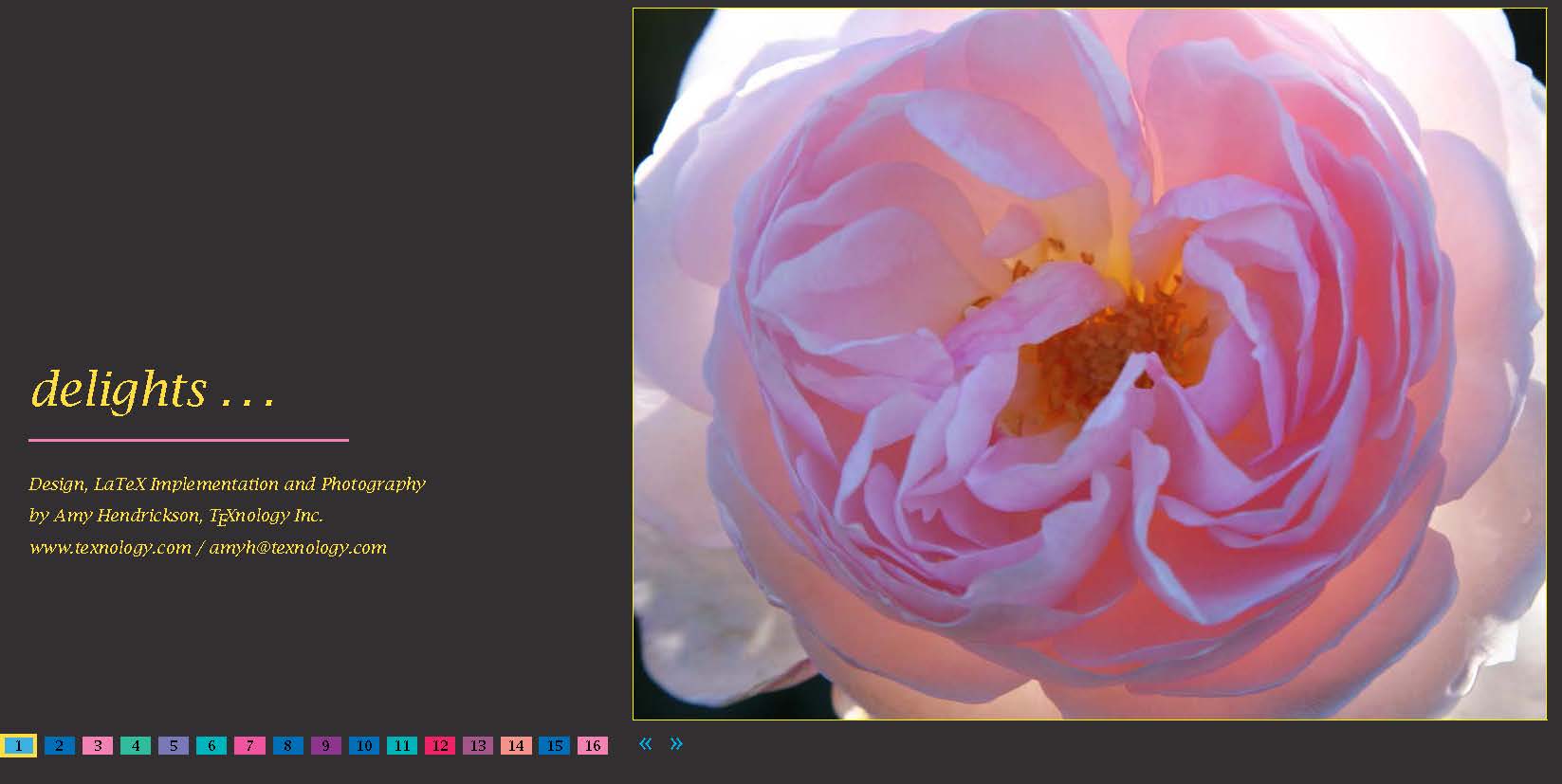
Task: Select page 4 navigation box
Action: (x=136, y=746)
